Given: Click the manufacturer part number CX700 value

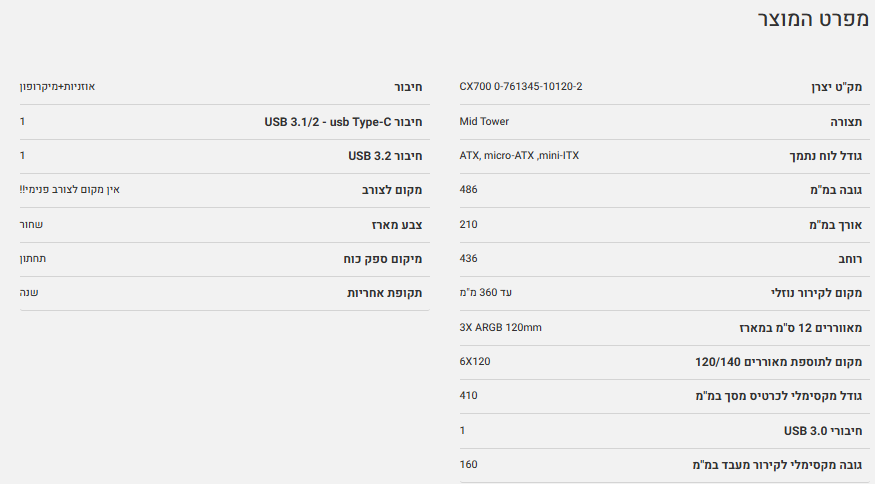Looking at the screenshot, I should coord(520,87).
